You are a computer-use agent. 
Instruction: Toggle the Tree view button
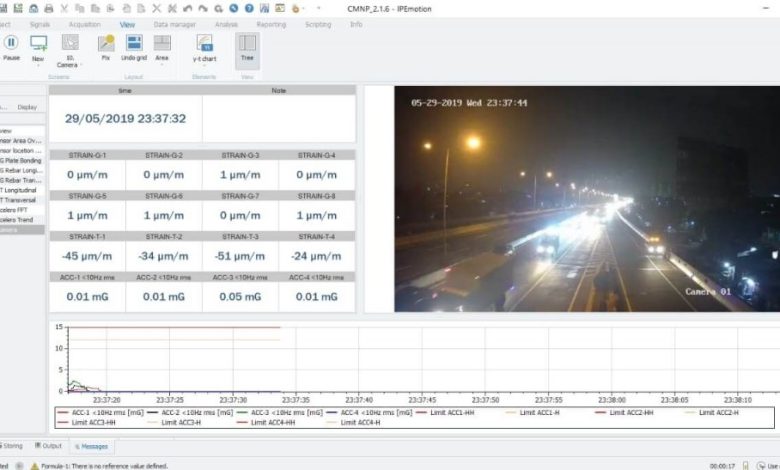[x=246, y=46]
